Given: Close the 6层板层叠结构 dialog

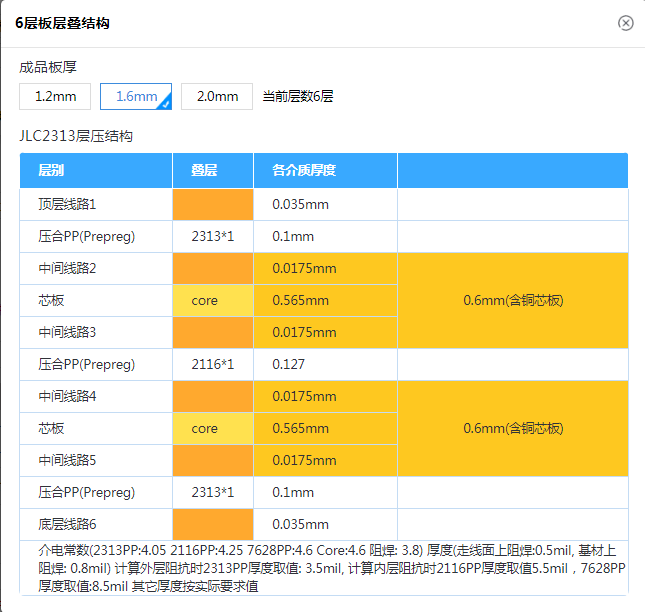Looking at the screenshot, I should [626, 23].
